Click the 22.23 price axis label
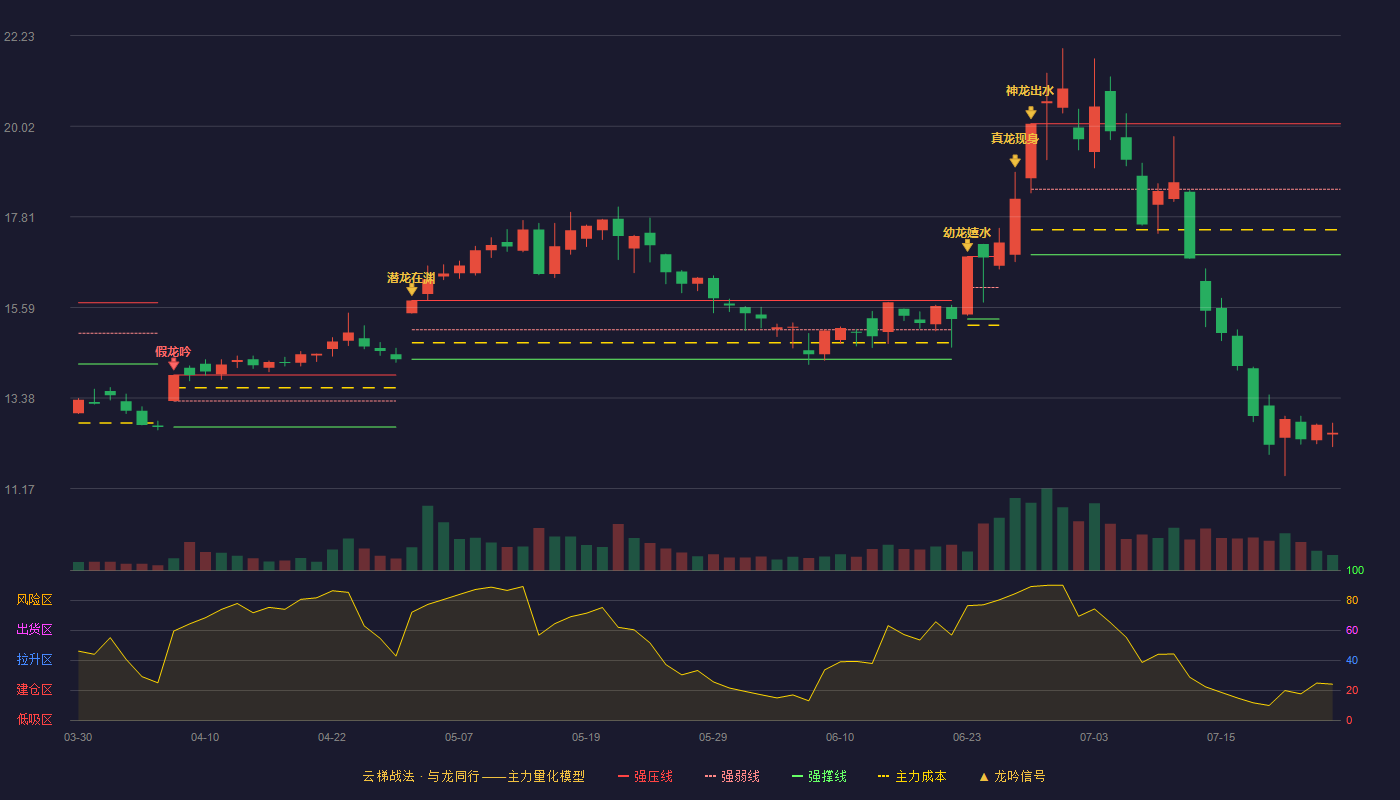1400x800 pixels. 19,36
